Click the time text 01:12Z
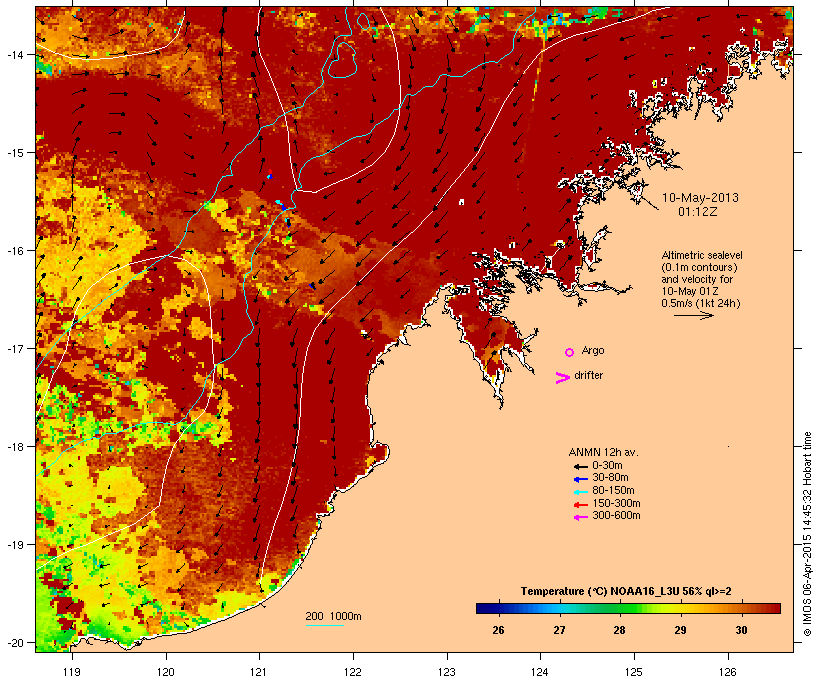 [x=698, y=212]
